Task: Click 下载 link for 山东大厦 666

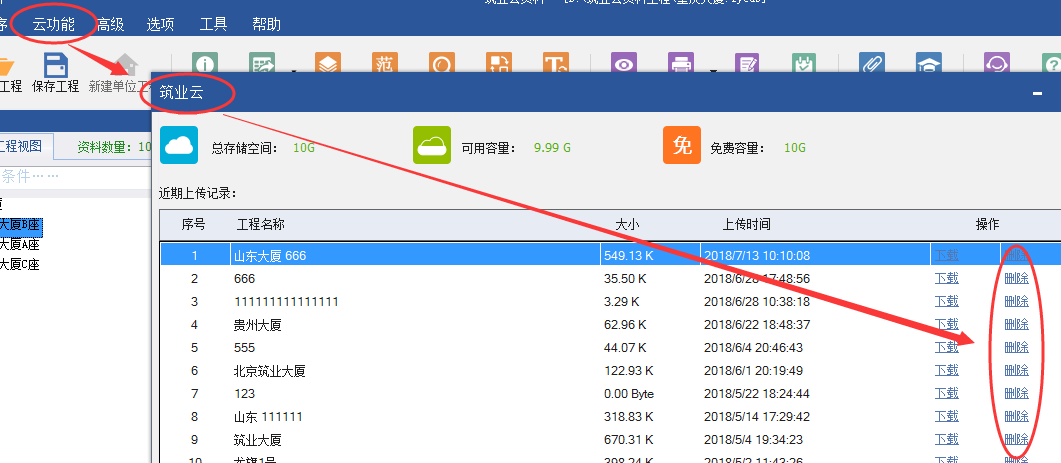Action: (946, 255)
